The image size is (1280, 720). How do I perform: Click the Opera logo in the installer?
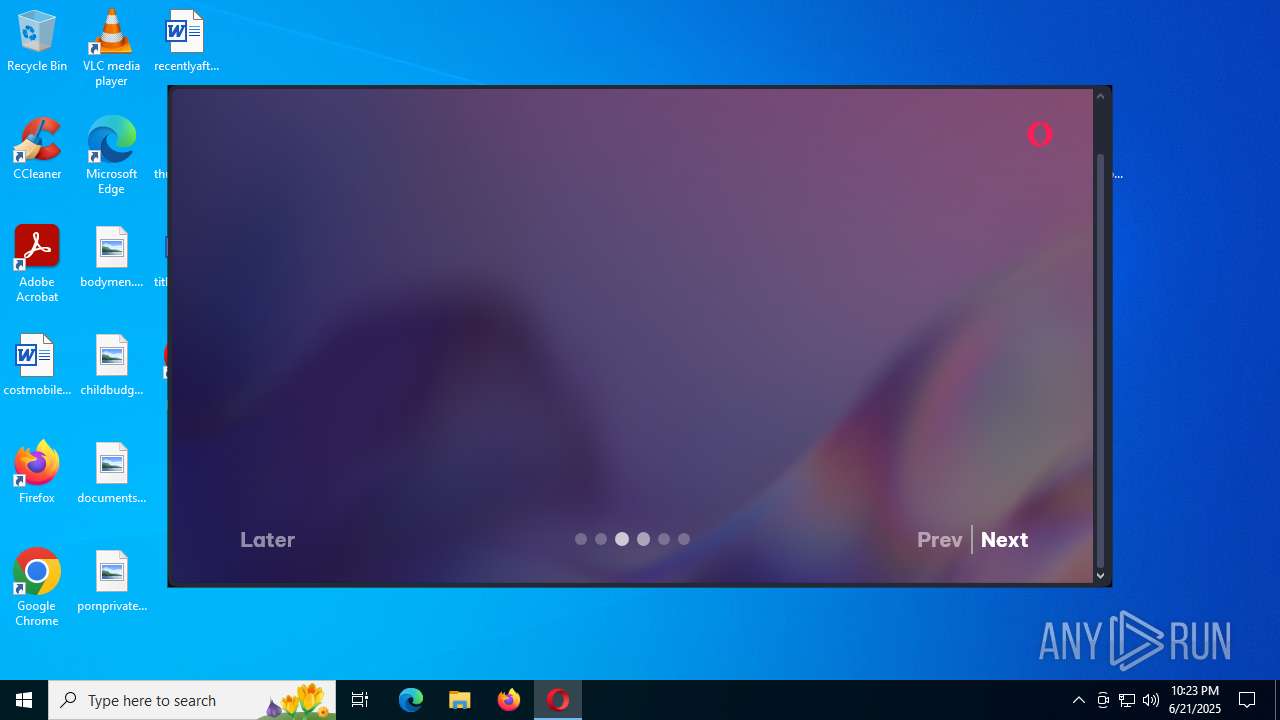(1040, 134)
